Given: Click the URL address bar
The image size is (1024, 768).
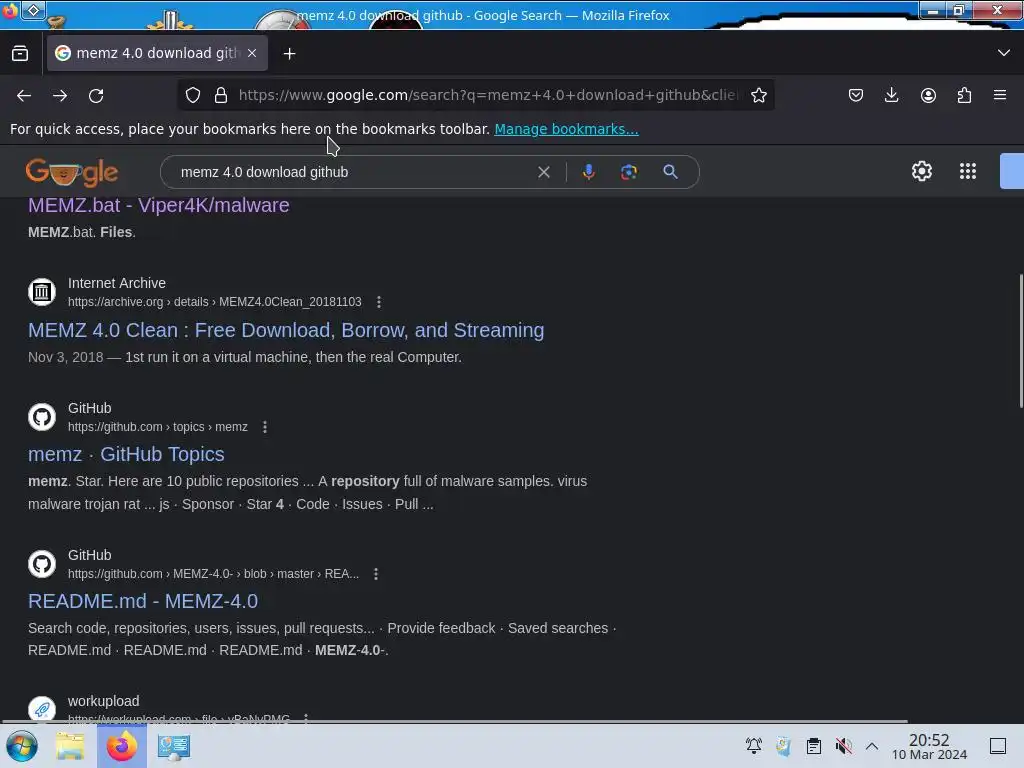Looking at the screenshot, I should pyautogui.click(x=490, y=95).
